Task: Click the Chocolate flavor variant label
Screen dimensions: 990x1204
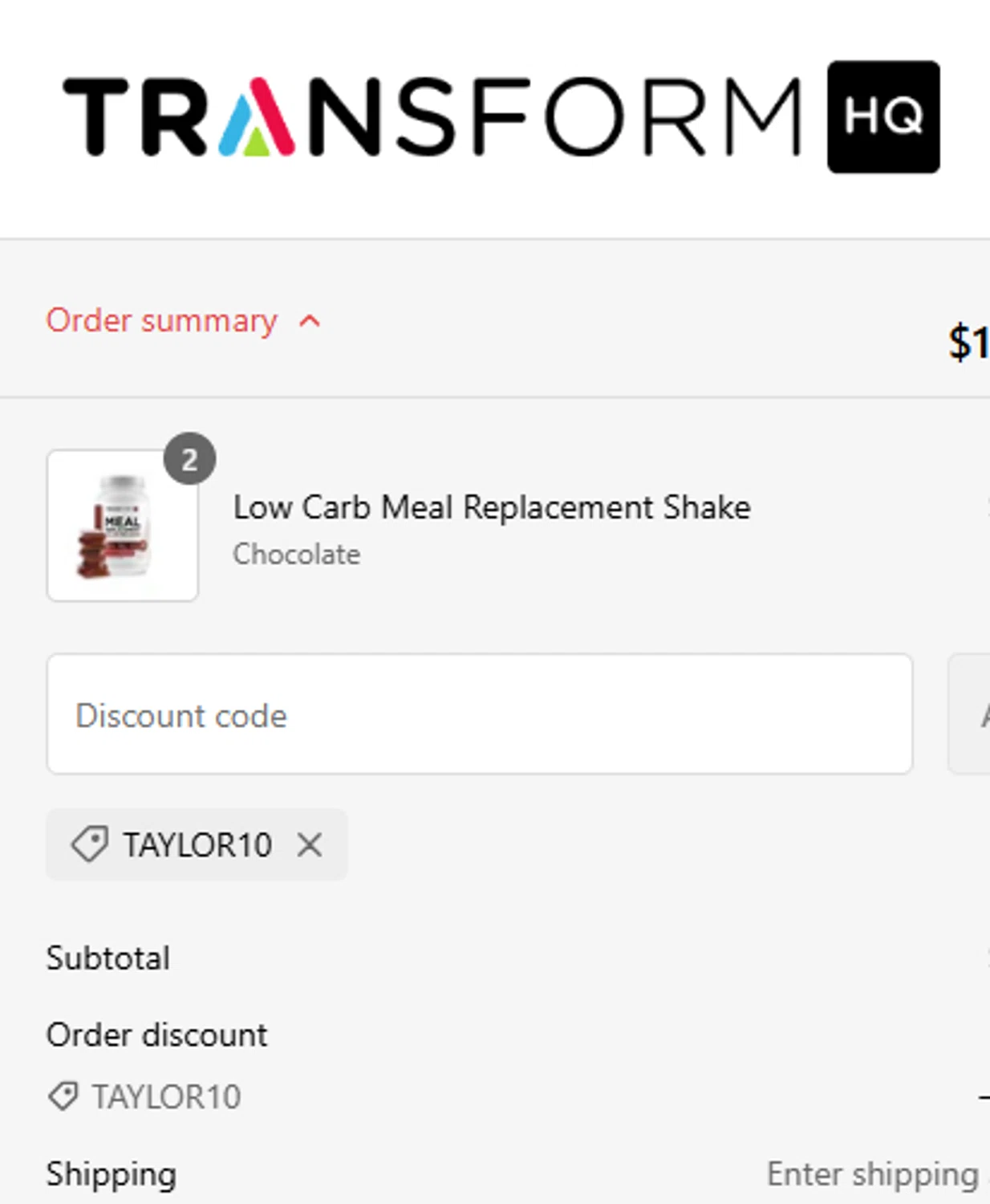Action: [296, 555]
